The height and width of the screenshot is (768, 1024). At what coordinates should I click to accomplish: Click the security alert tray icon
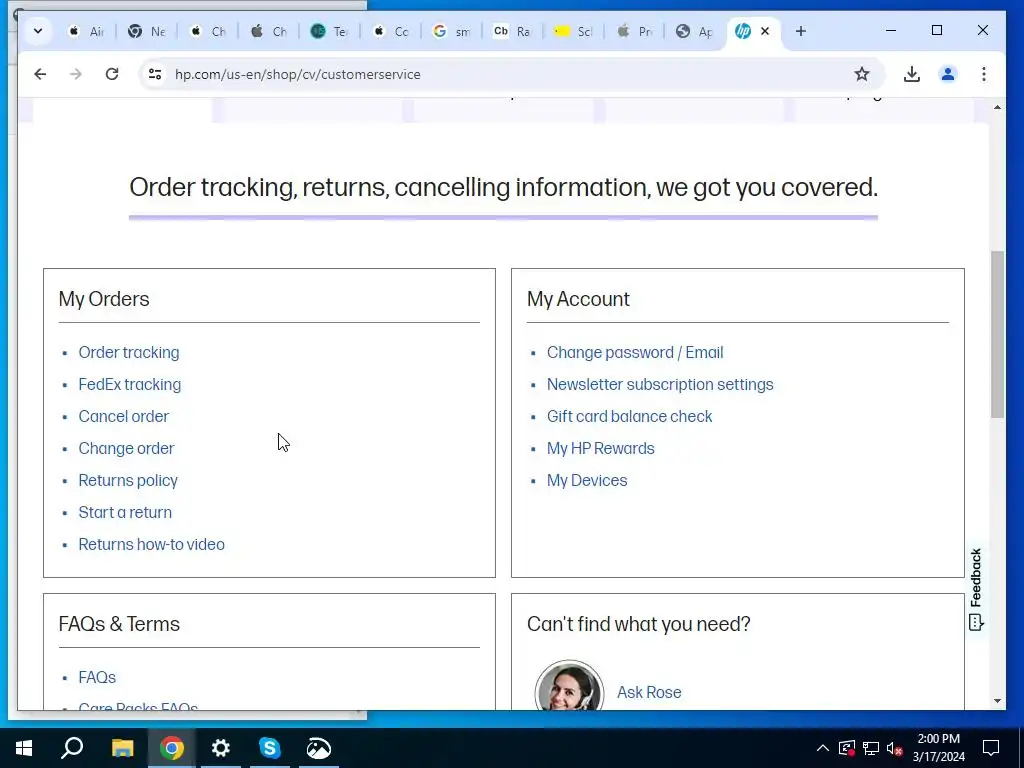[847, 748]
